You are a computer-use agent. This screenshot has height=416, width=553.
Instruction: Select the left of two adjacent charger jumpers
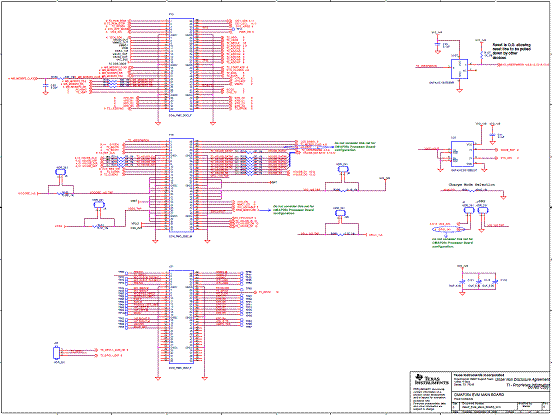coord(469,210)
